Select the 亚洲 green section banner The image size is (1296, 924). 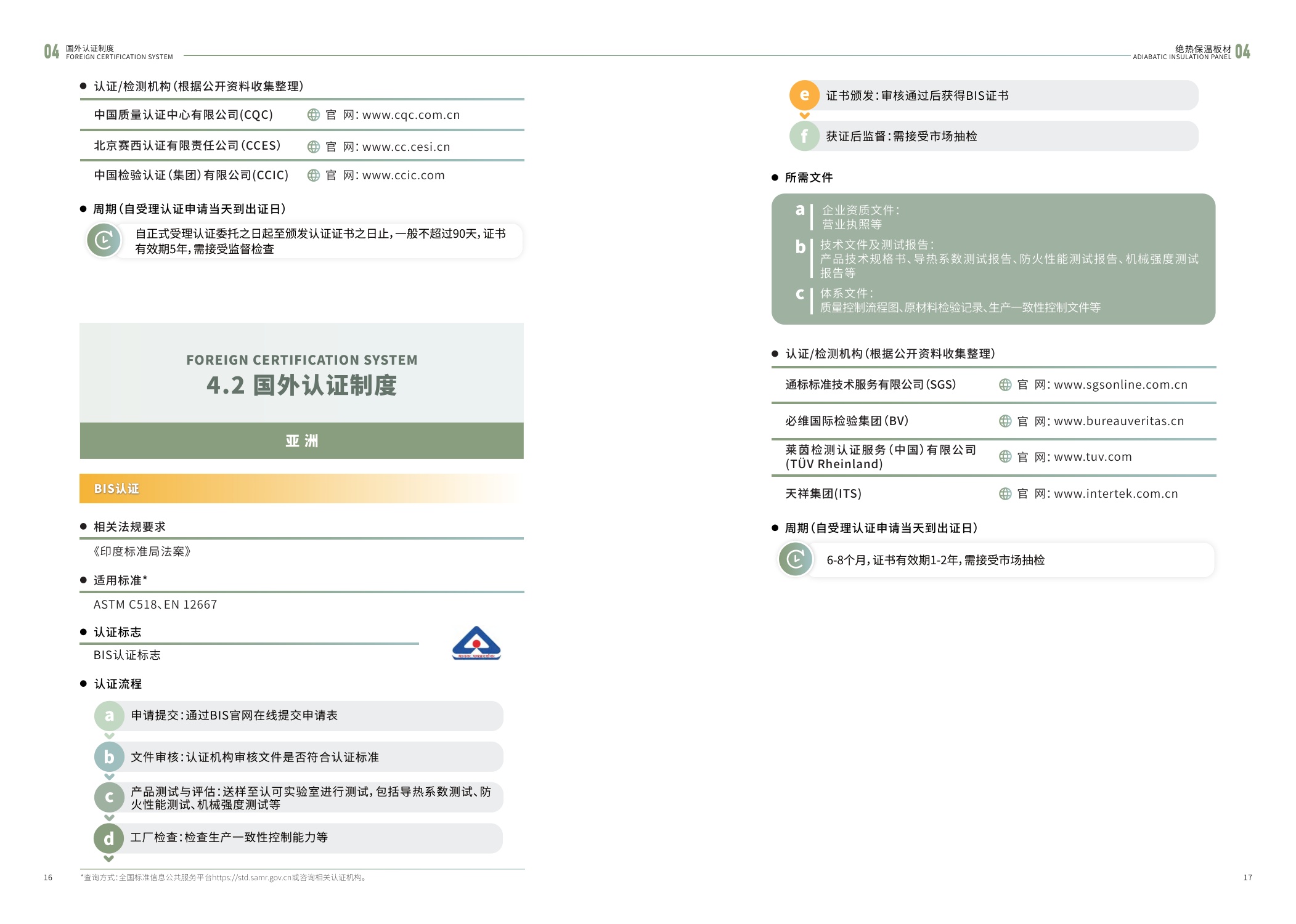(x=301, y=441)
